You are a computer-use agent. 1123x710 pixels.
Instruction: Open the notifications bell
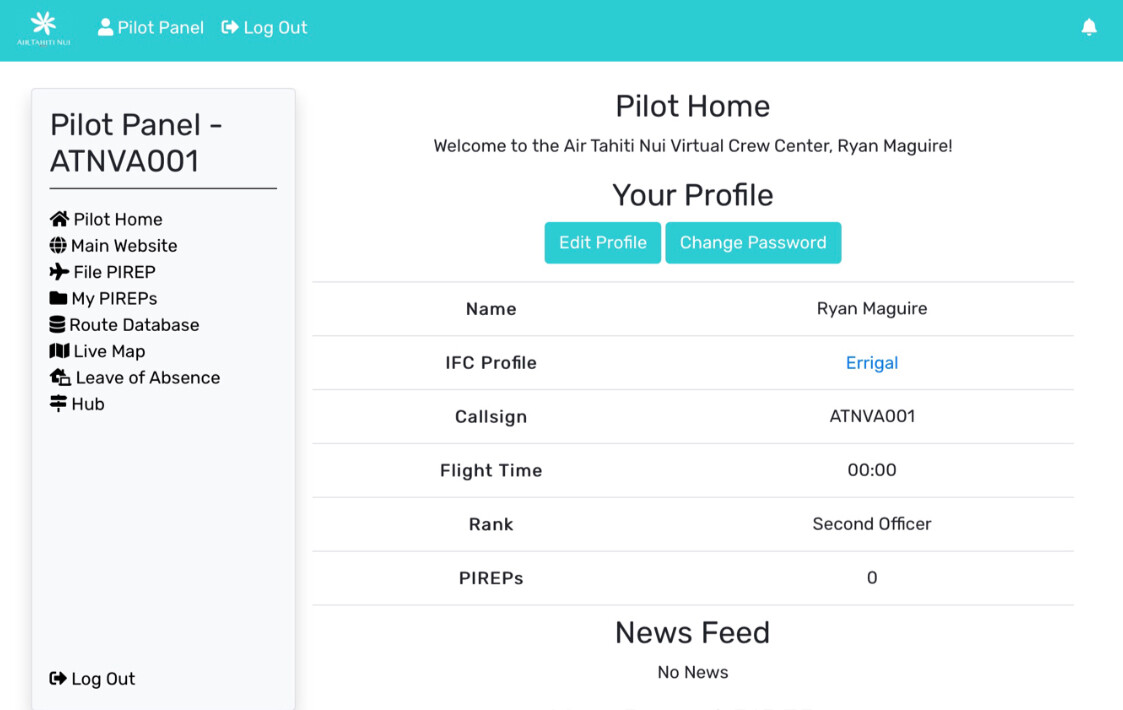1089,27
